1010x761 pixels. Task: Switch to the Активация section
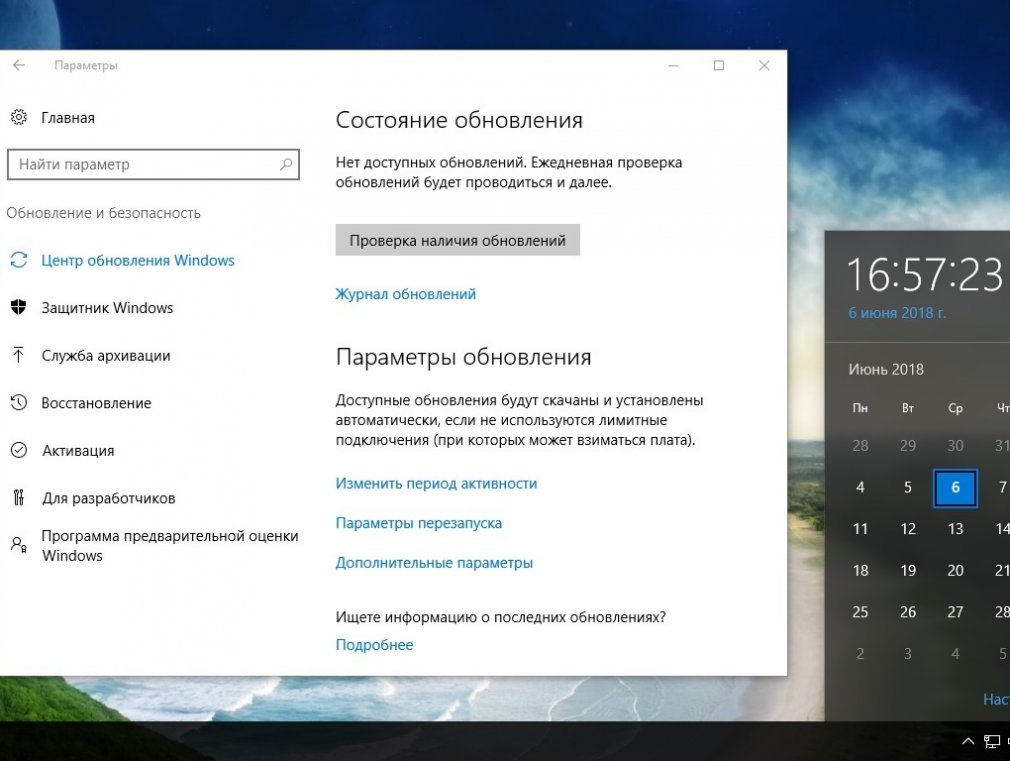(79, 451)
